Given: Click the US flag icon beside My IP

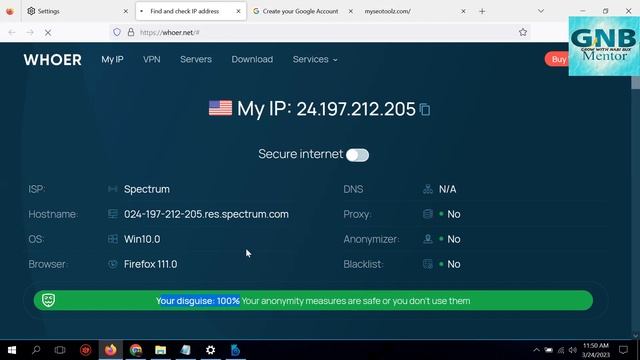Looking at the screenshot, I should tap(220, 109).
